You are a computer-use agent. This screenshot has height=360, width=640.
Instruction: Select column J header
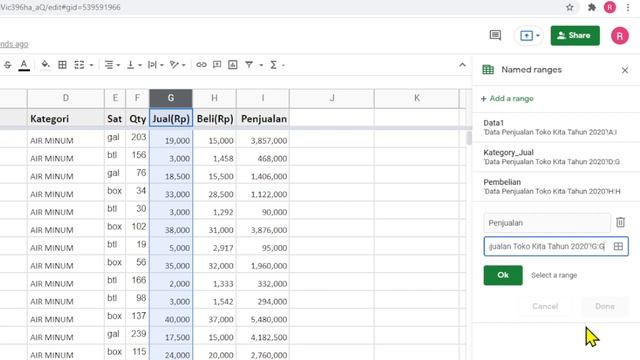tap(332, 98)
